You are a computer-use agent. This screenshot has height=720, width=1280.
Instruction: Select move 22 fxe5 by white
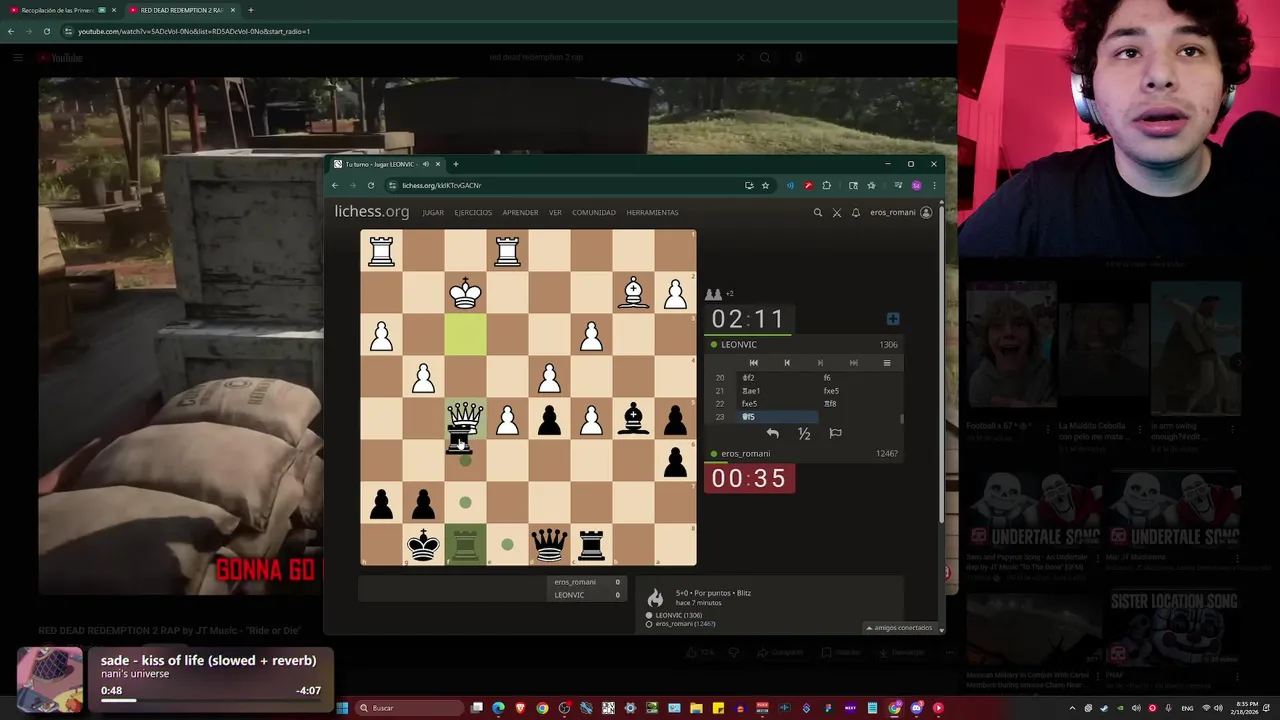pyautogui.click(x=778, y=404)
